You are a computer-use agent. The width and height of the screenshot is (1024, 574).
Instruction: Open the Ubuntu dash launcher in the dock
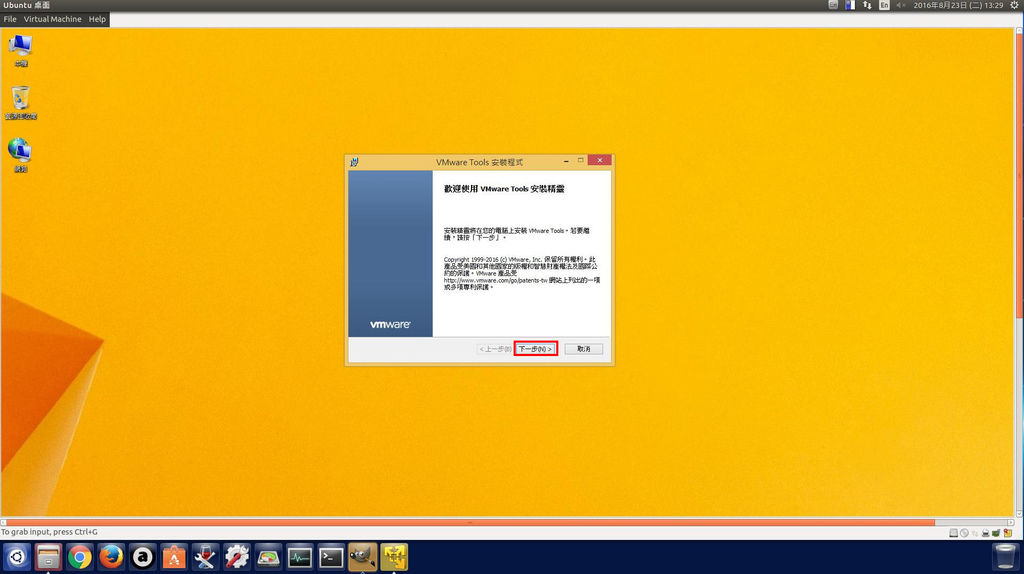point(17,557)
